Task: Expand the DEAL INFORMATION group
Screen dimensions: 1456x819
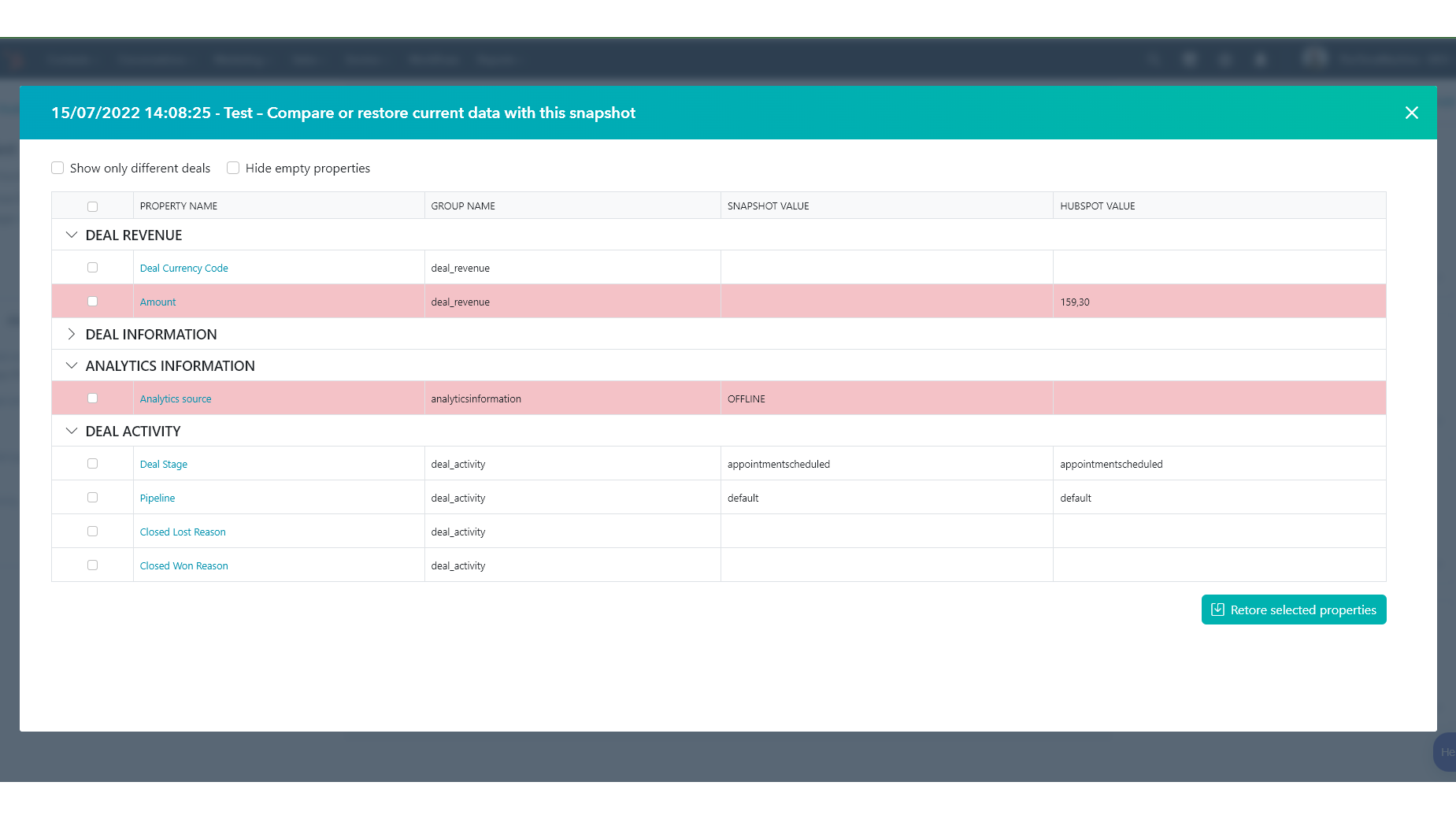Action: (x=72, y=334)
